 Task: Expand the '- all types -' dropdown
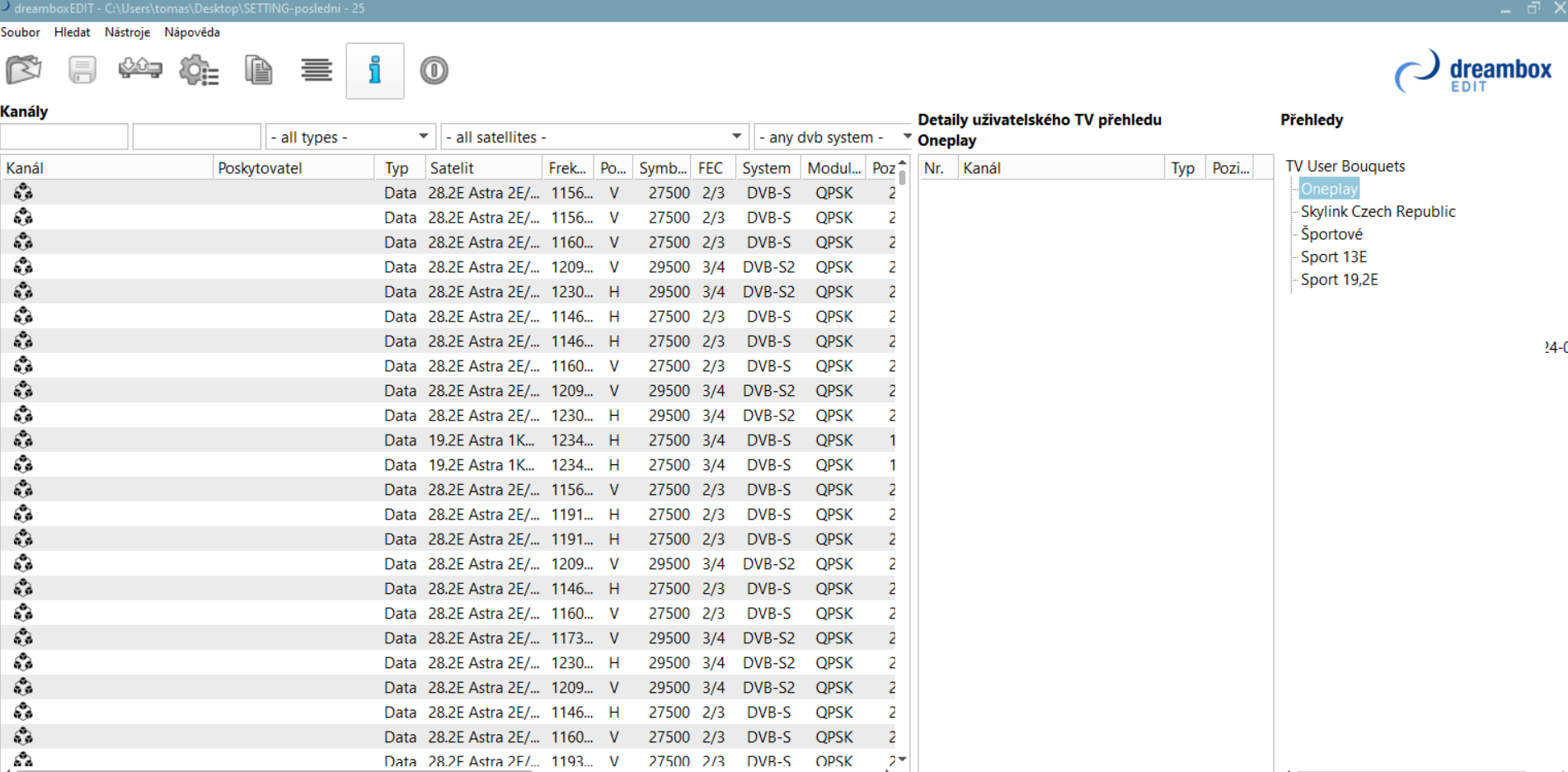(x=350, y=137)
